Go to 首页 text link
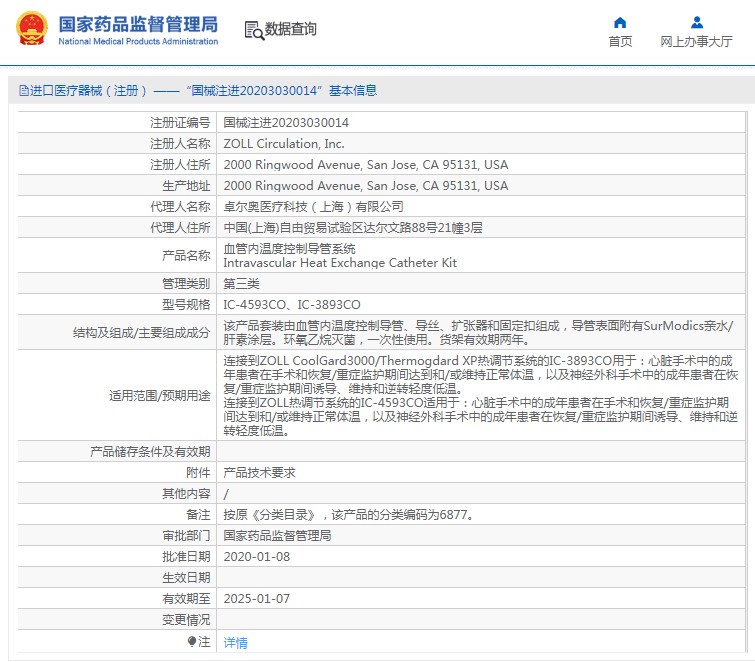755x662 pixels. pyautogui.click(x=620, y=41)
